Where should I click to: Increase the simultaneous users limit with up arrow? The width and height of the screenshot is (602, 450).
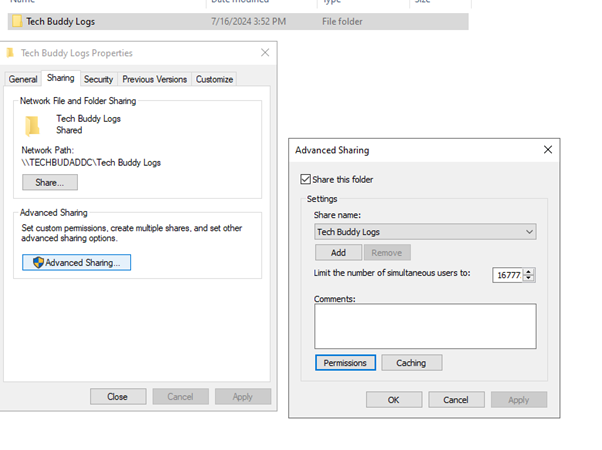pos(529,271)
